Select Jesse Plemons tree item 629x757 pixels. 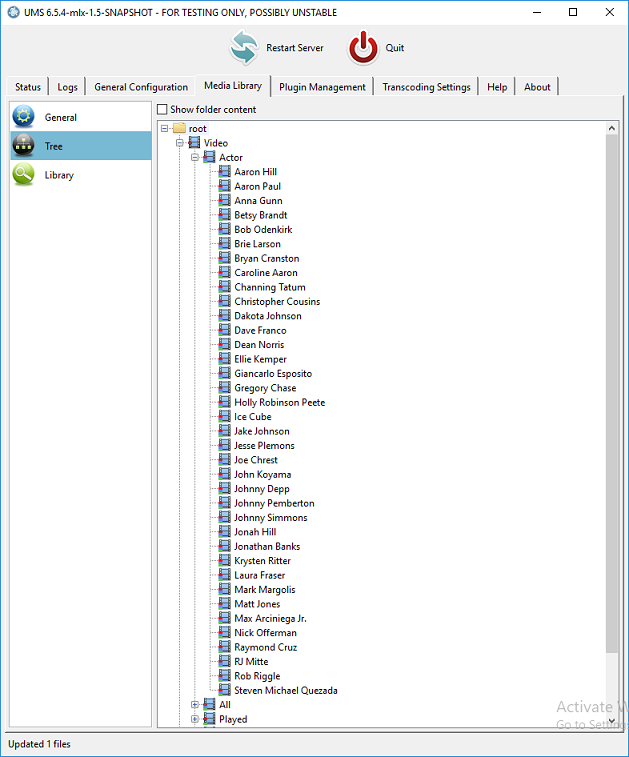pyautogui.click(x=264, y=446)
